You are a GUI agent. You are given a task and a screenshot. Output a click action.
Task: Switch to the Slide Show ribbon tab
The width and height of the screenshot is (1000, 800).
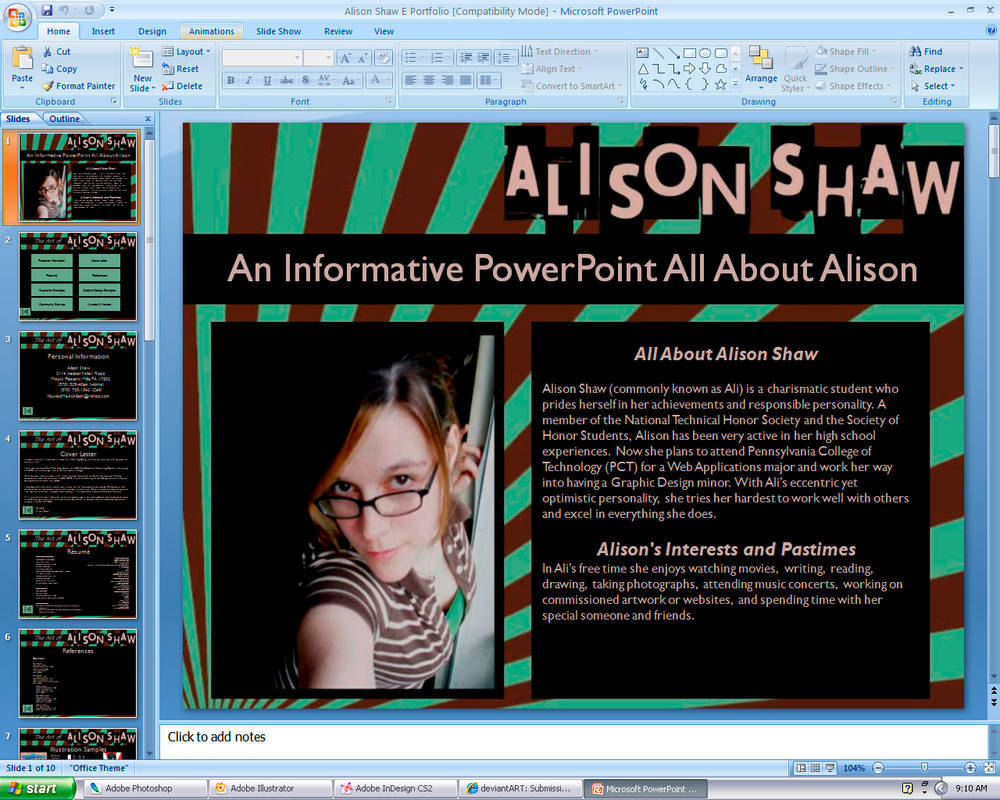pos(278,31)
